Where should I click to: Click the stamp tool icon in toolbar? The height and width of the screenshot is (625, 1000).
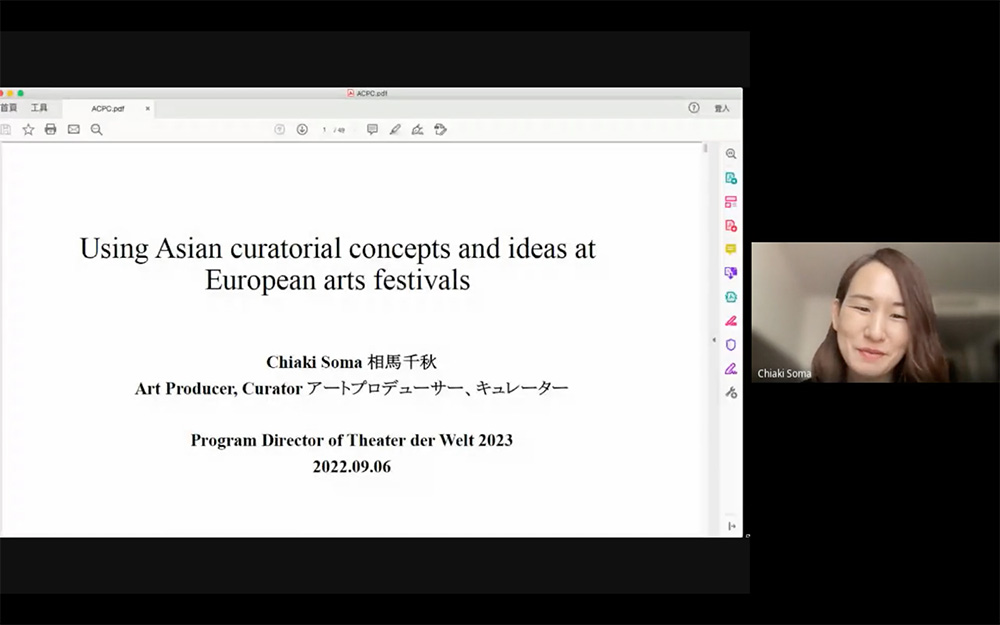tap(440, 129)
